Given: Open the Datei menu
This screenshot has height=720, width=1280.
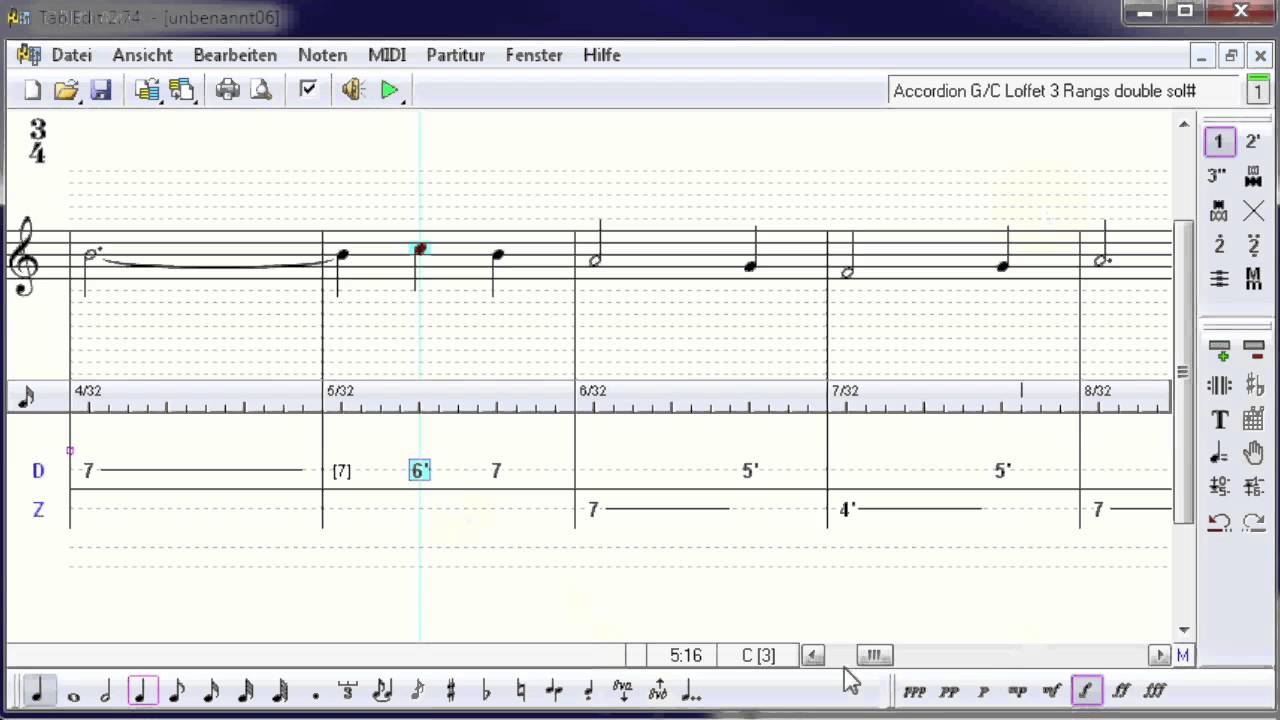Looking at the screenshot, I should [x=72, y=55].
